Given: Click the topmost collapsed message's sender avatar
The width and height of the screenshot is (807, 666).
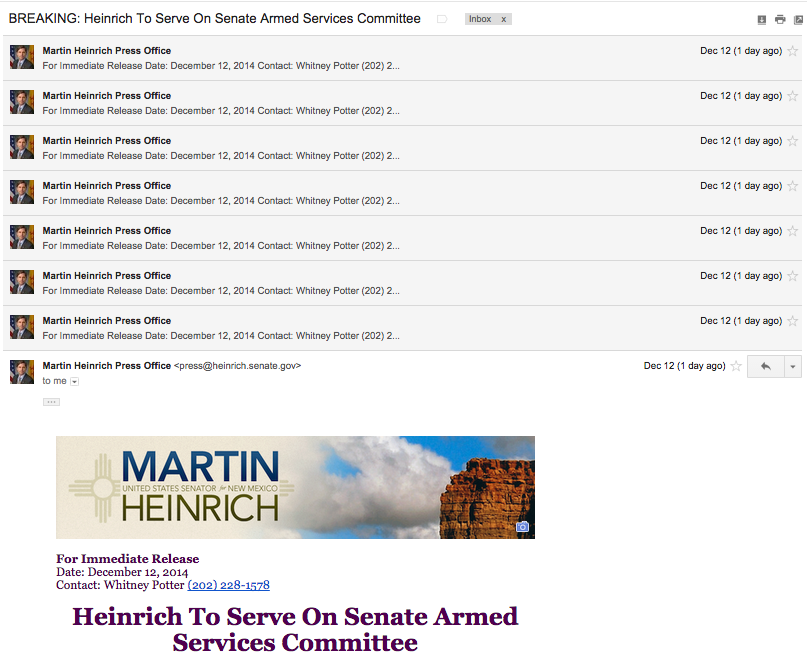Looking at the screenshot, I should point(22,57).
